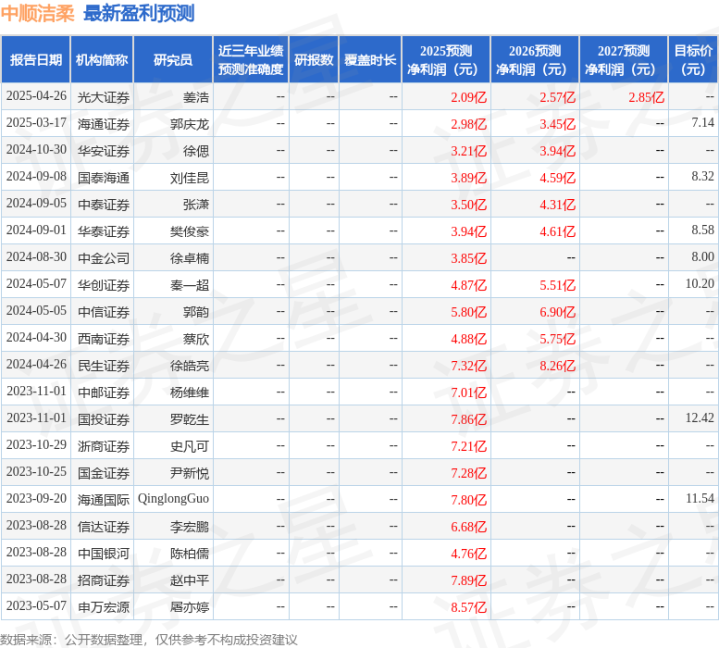Select the 2025-04-26 report date cell
The image size is (719, 648).
tap(36, 96)
